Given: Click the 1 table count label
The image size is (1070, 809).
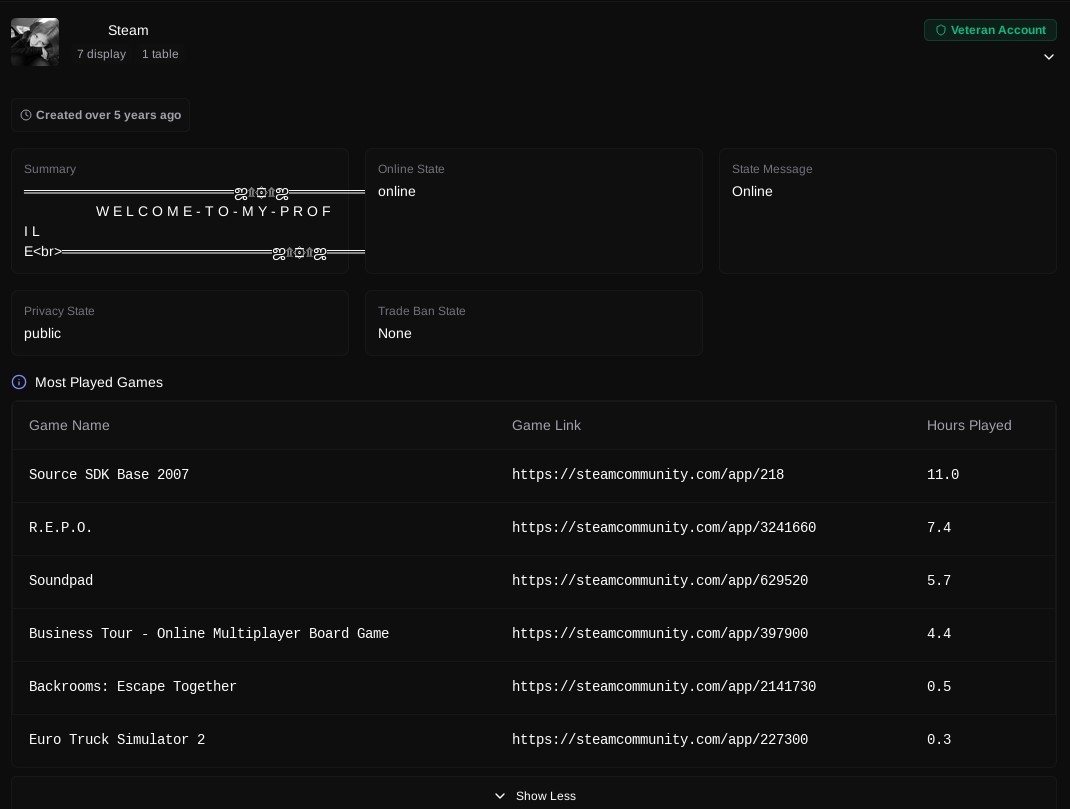Looking at the screenshot, I should tap(160, 54).
